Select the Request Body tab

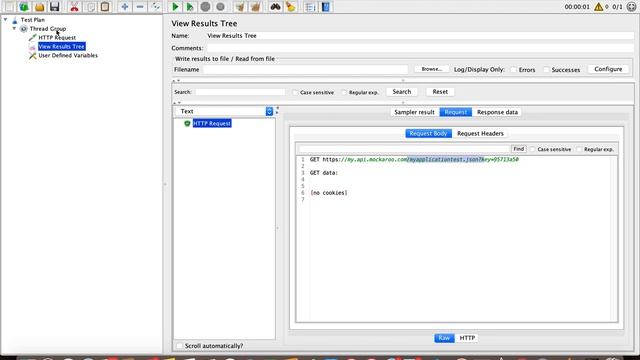click(x=428, y=133)
